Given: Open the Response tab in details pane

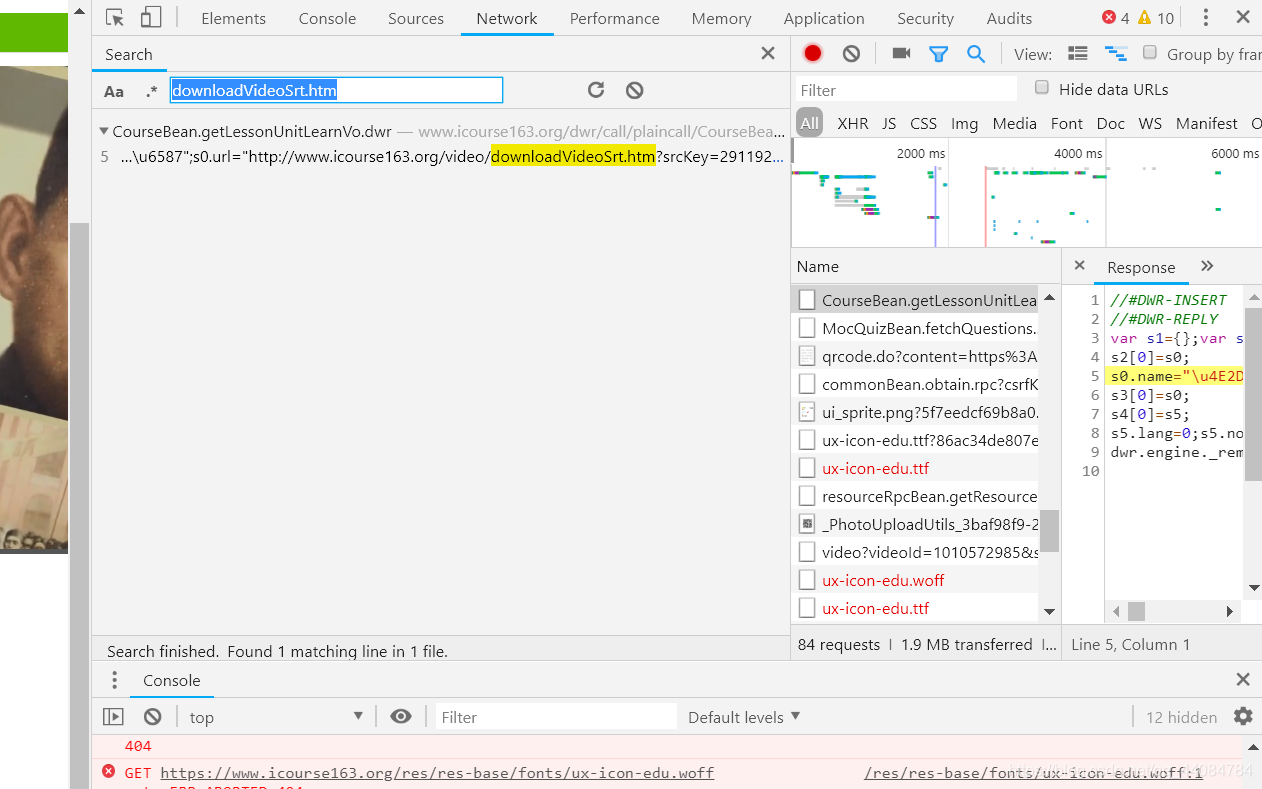Looking at the screenshot, I should [1141, 267].
